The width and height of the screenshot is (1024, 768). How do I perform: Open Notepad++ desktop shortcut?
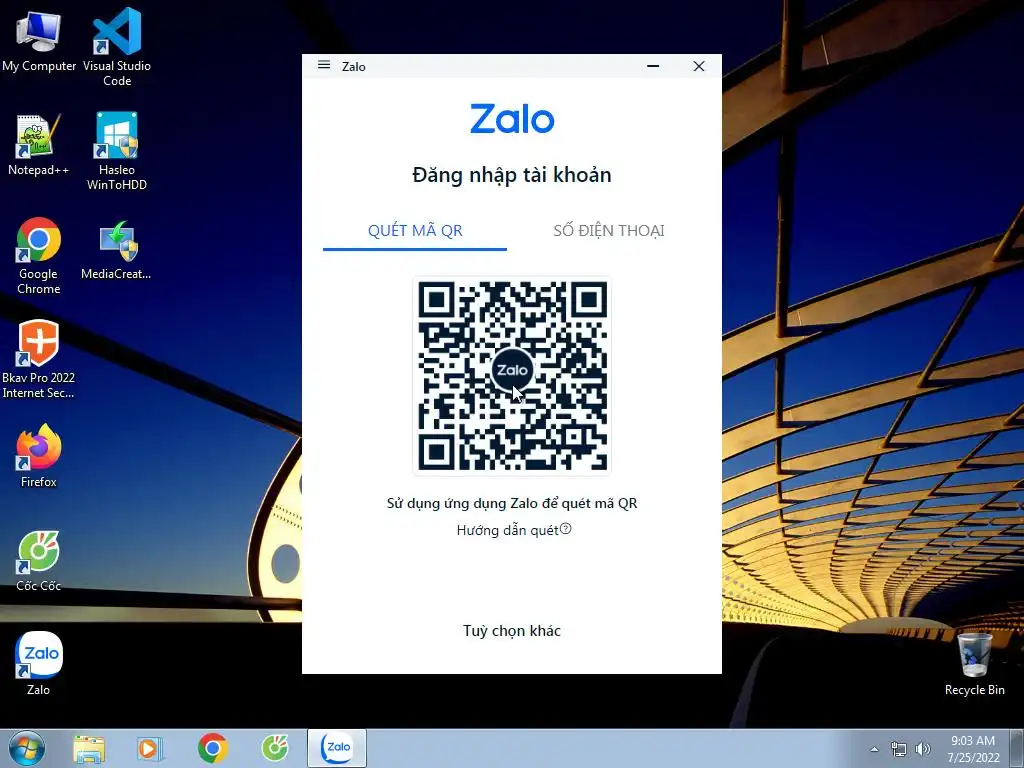pyautogui.click(x=39, y=144)
